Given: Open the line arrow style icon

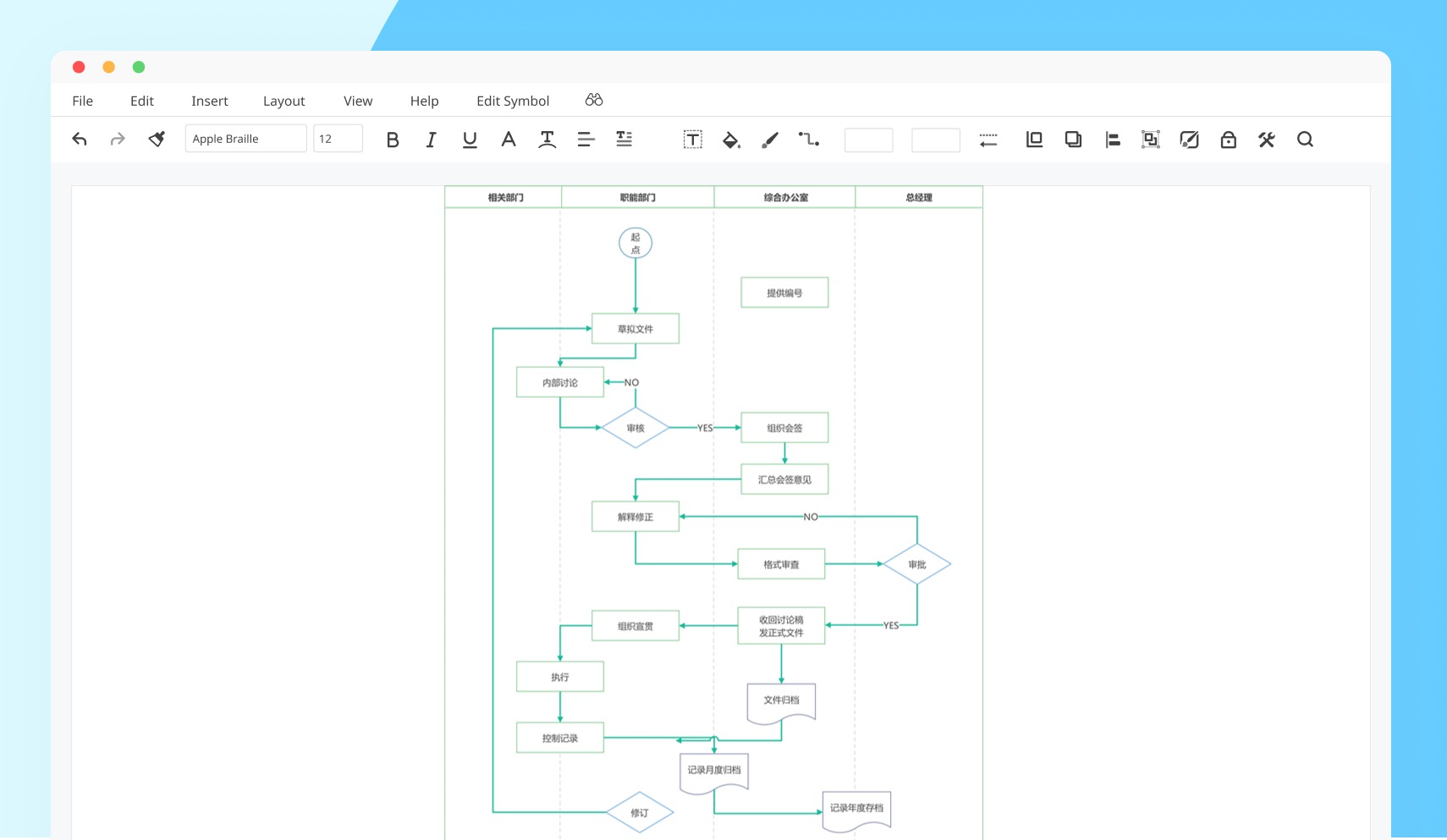Looking at the screenshot, I should click(988, 140).
